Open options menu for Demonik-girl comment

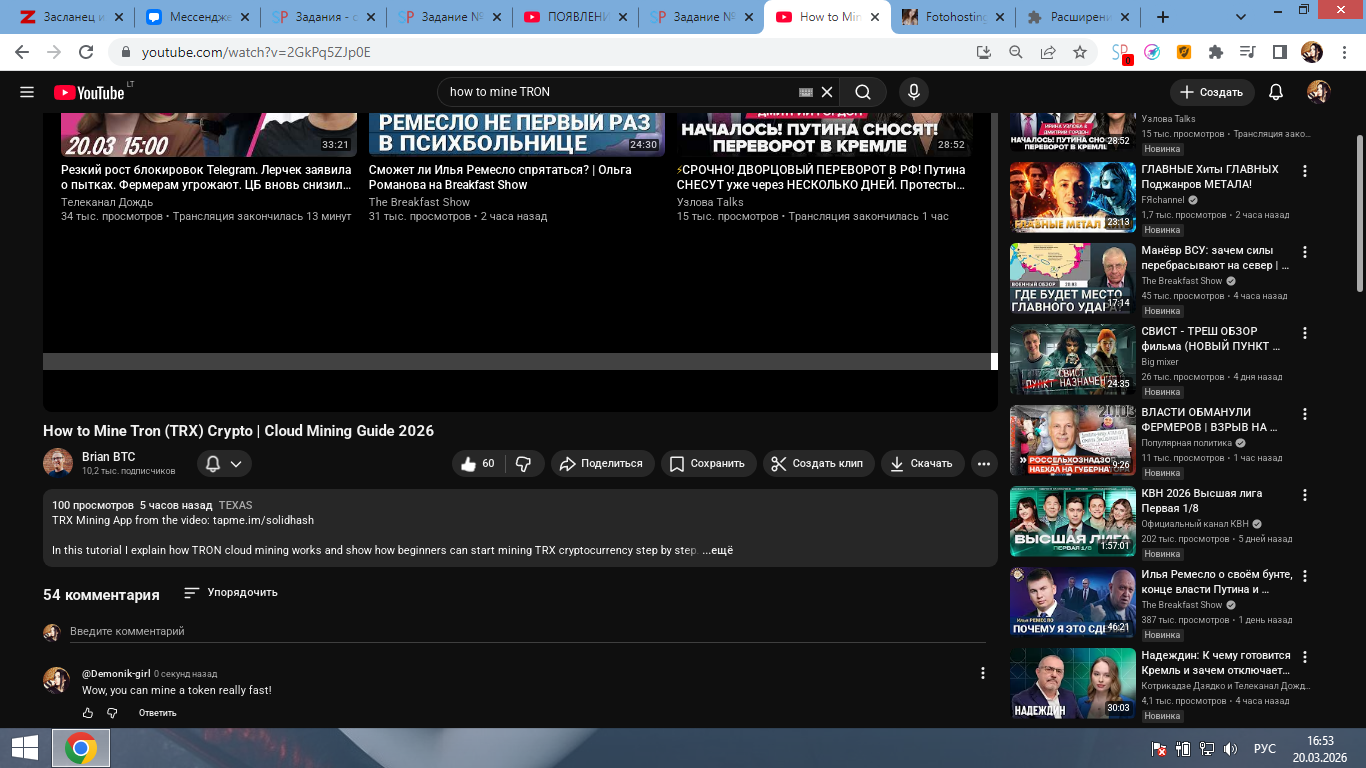[x=982, y=674]
